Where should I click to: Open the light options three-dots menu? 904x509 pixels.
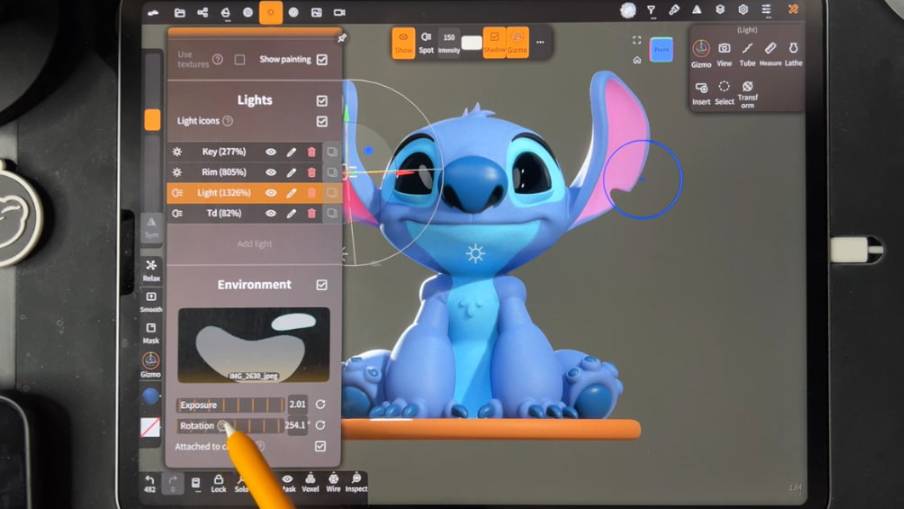540,42
